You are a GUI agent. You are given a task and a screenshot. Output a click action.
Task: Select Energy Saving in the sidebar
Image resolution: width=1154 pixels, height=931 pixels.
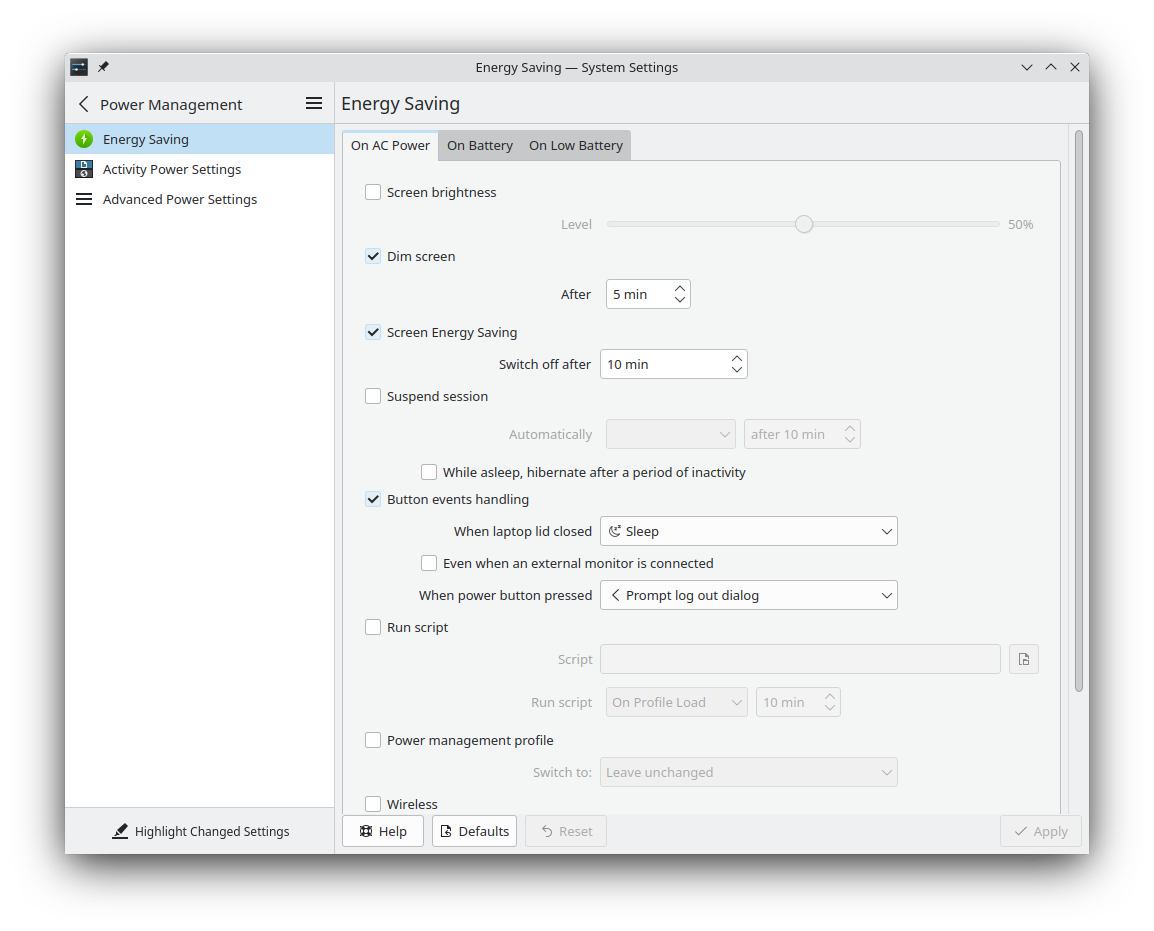tap(199, 139)
